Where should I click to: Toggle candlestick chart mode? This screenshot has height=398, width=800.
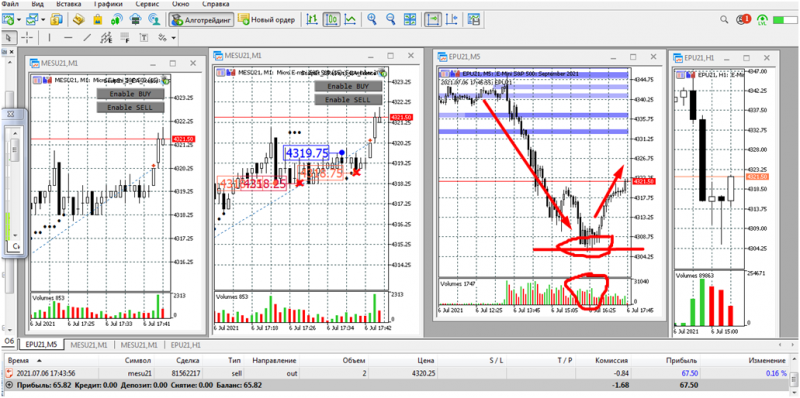332,19
